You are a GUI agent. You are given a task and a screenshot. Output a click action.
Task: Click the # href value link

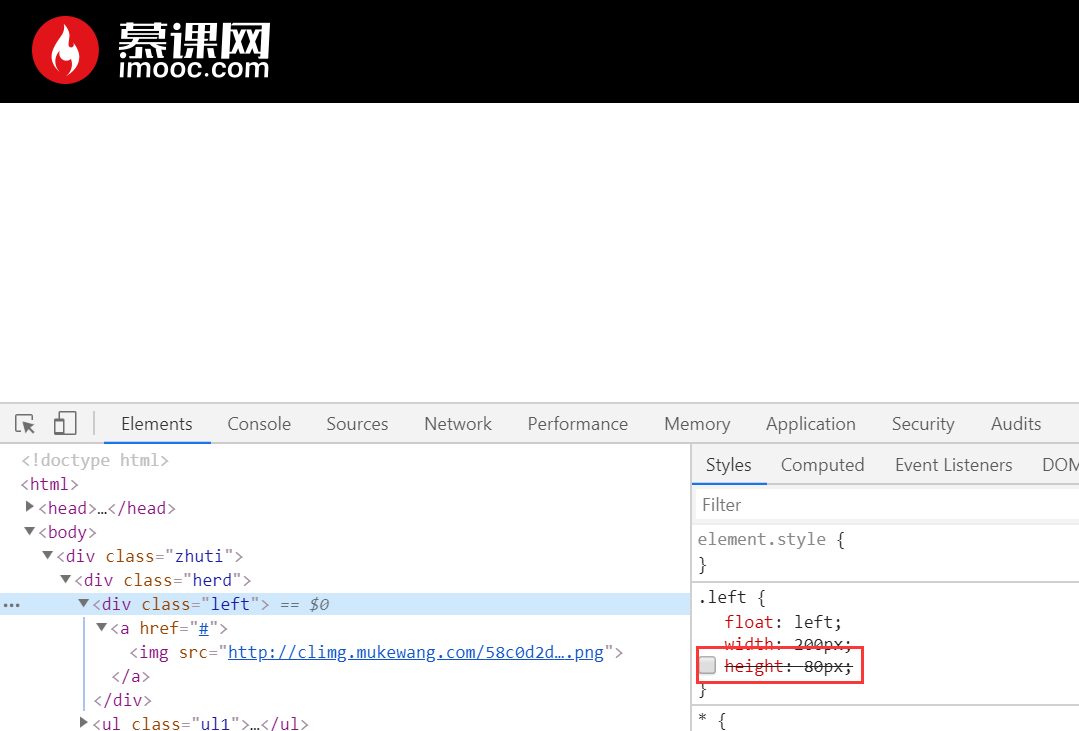[204, 628]
